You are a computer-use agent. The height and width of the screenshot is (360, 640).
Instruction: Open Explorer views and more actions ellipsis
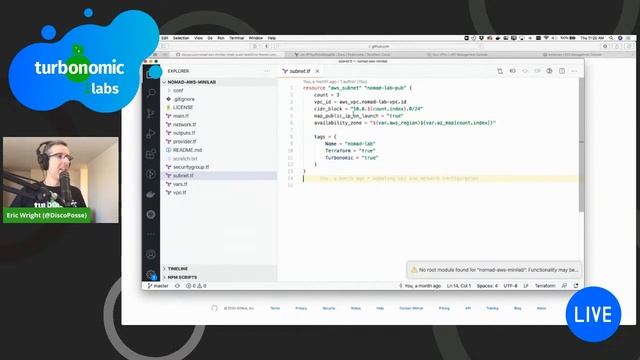click(x=267, y=71)
